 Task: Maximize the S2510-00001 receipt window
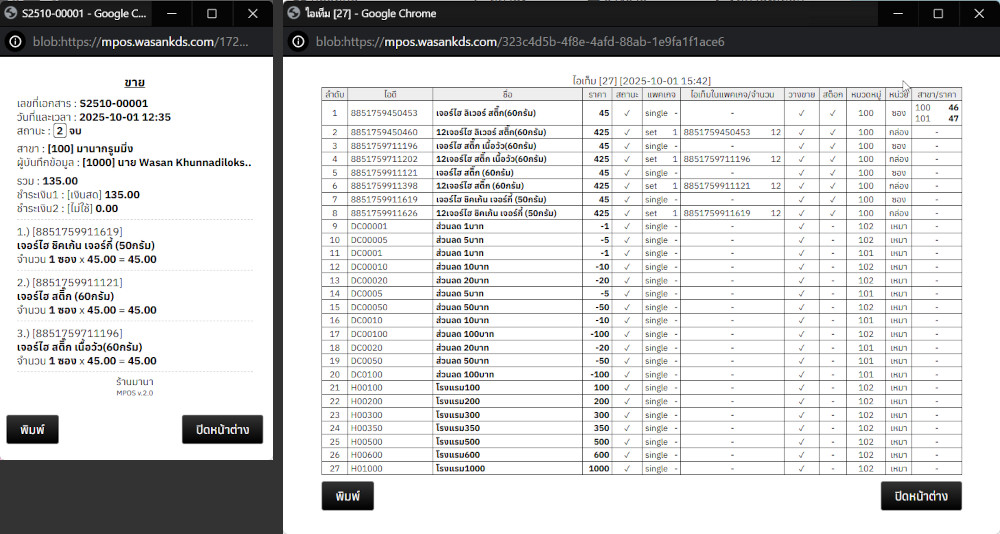(212, 14)
